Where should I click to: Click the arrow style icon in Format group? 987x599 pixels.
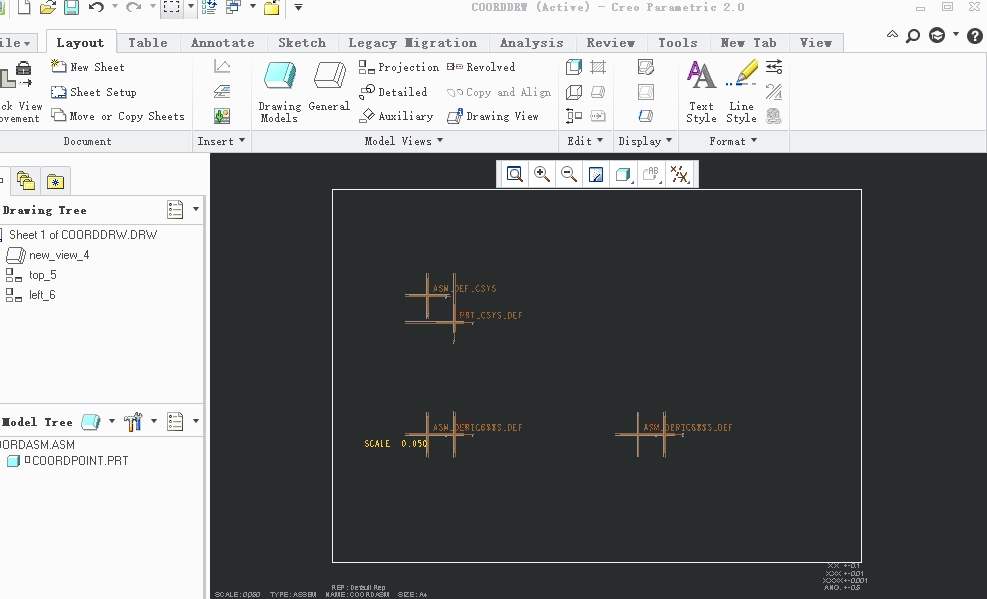point(774,67)
